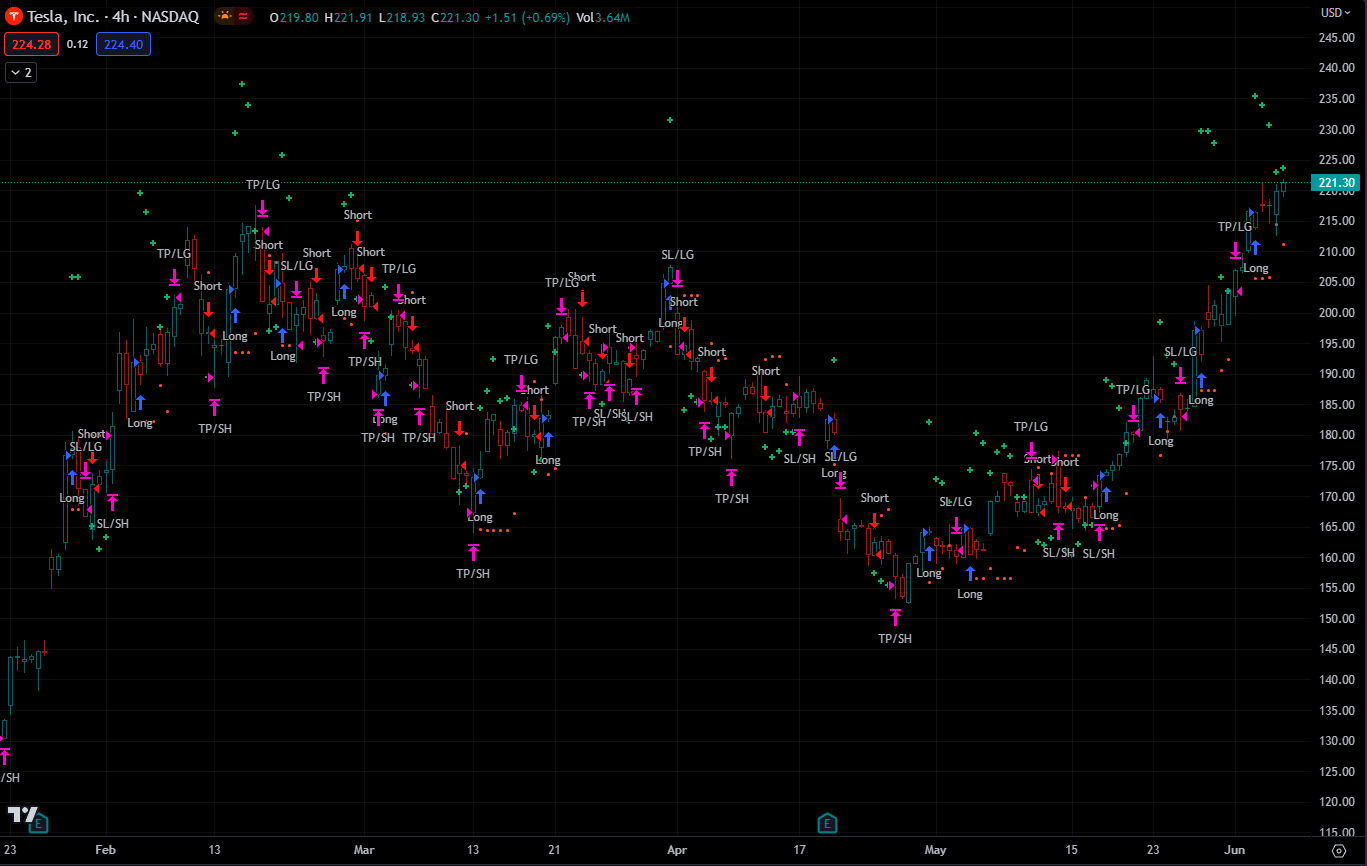Click the pink arrow above the 155 TP/SH label
This screenshot has width=1367, height=866.
(895, 617)
